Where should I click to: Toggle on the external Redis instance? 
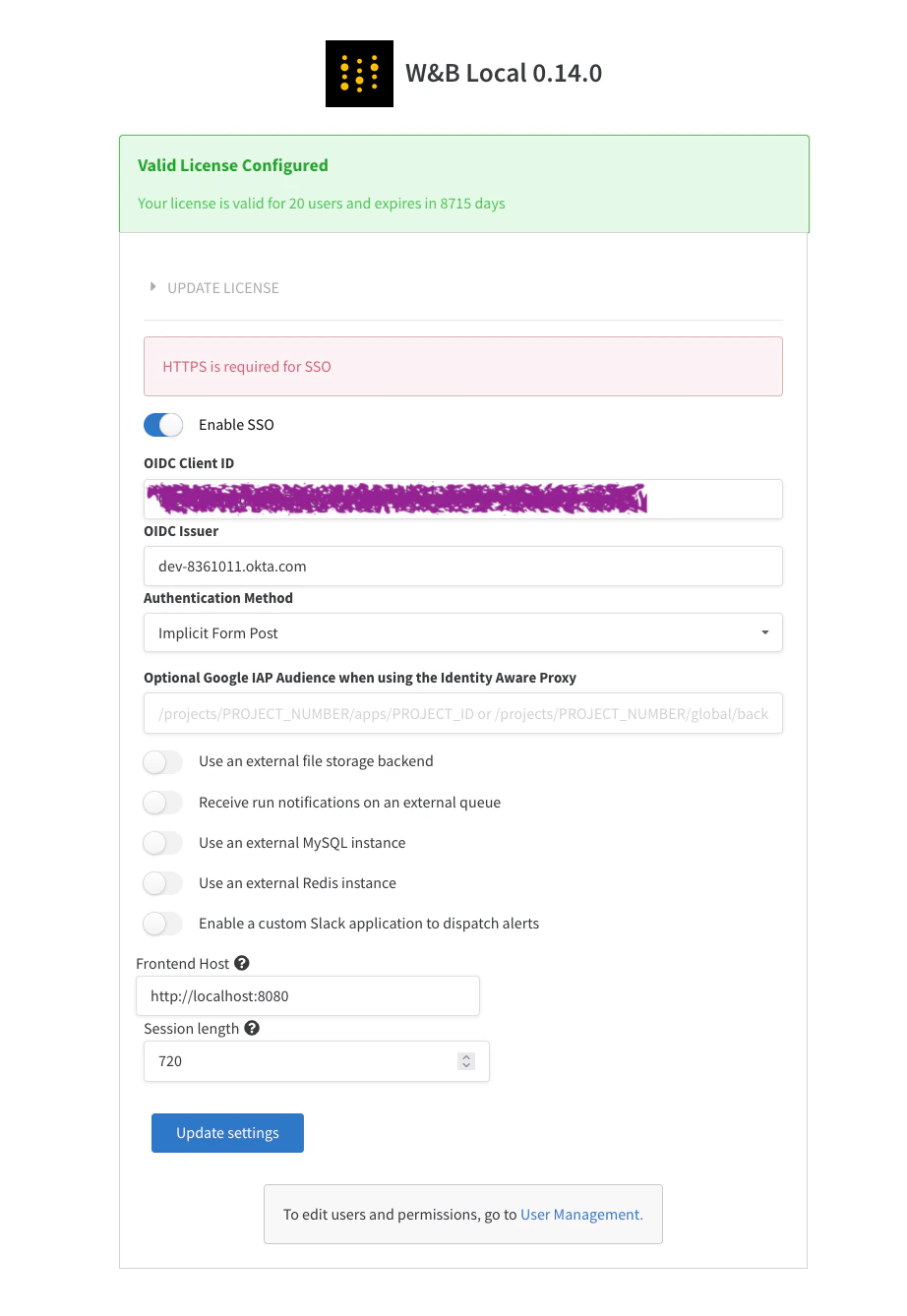click(162, 882)
